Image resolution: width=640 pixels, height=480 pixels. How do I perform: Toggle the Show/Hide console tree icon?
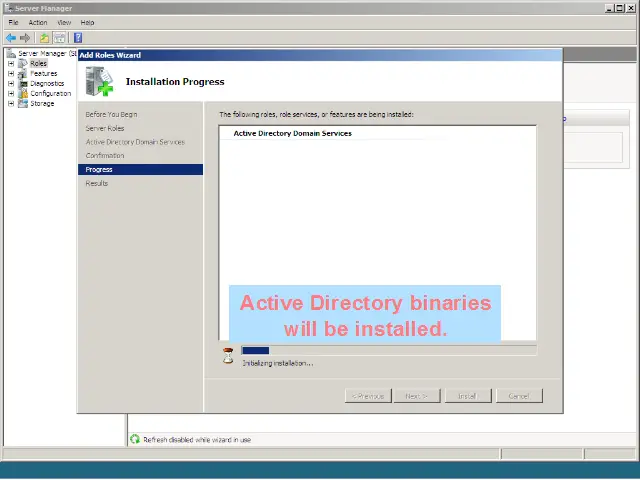[x=60, y=38]
